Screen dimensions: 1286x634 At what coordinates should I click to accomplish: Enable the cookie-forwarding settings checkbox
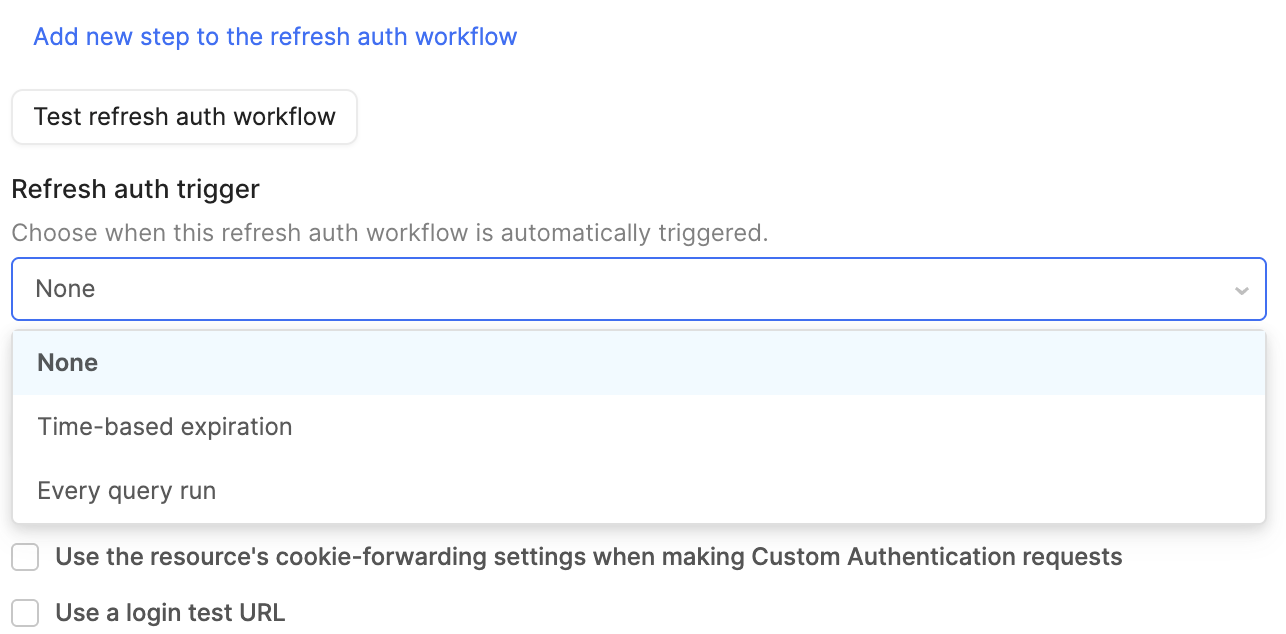tap(25, 557)
